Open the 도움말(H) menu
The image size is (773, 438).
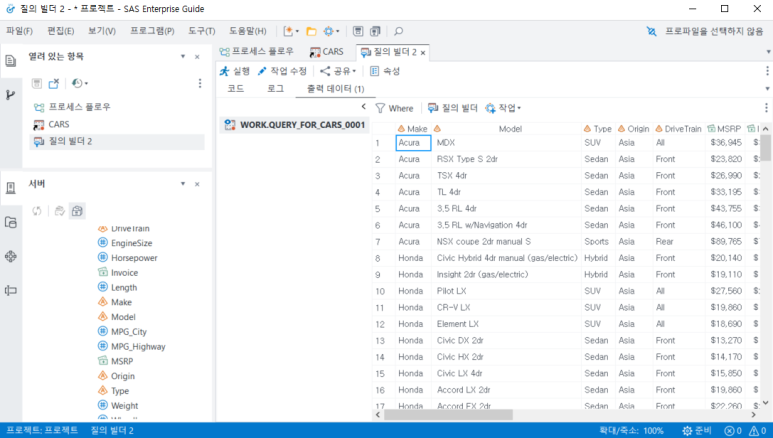(x=247, y=31)
